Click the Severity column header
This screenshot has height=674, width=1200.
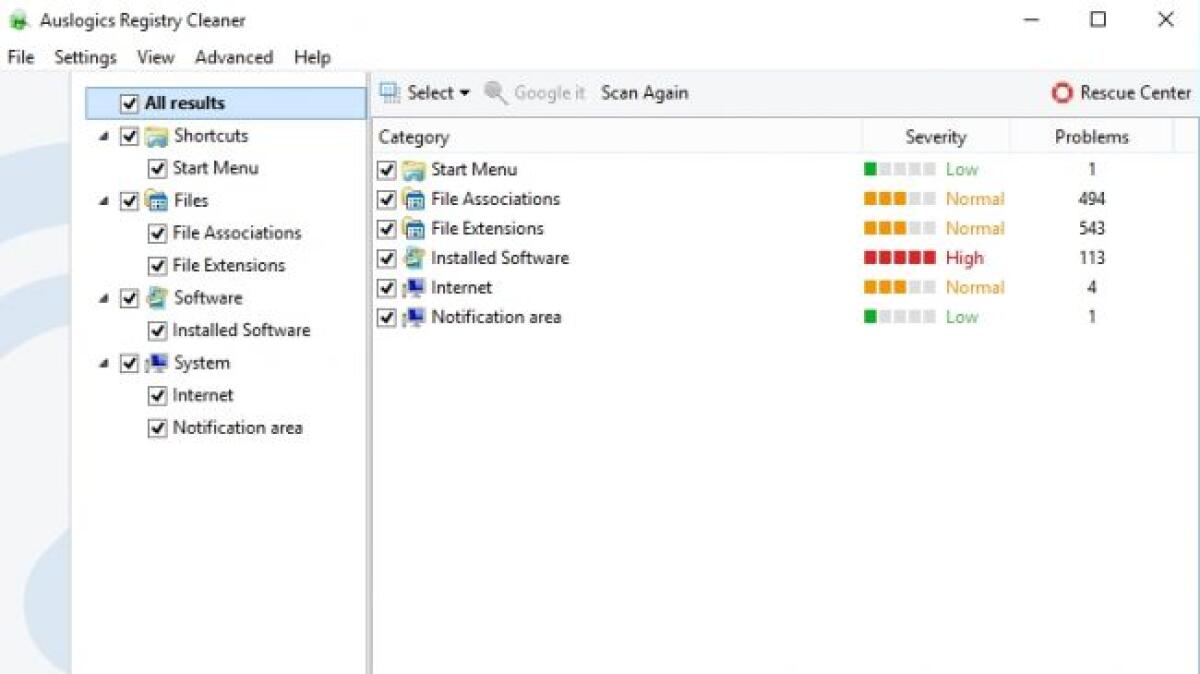coord(935,136)
